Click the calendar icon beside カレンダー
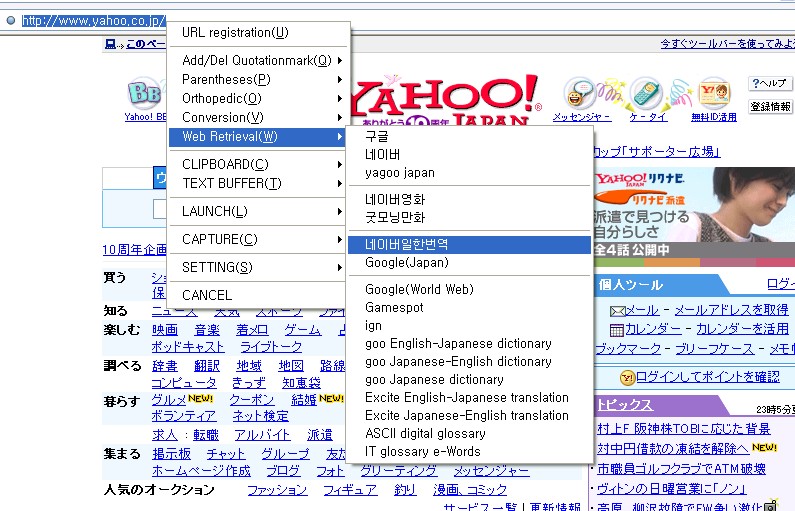 click(616, 331)
